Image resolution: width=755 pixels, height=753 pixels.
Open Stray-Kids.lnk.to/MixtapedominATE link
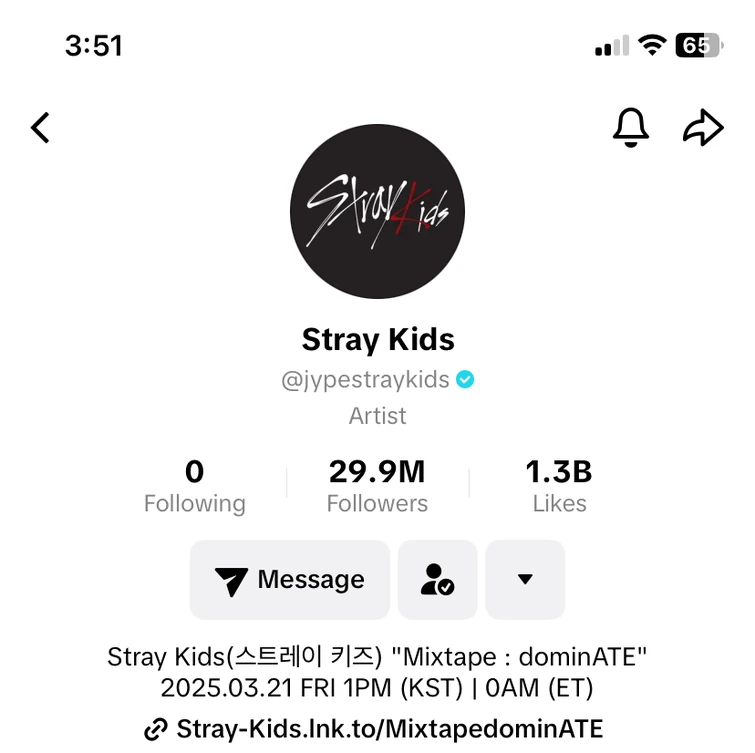click(x=390, y=729)
